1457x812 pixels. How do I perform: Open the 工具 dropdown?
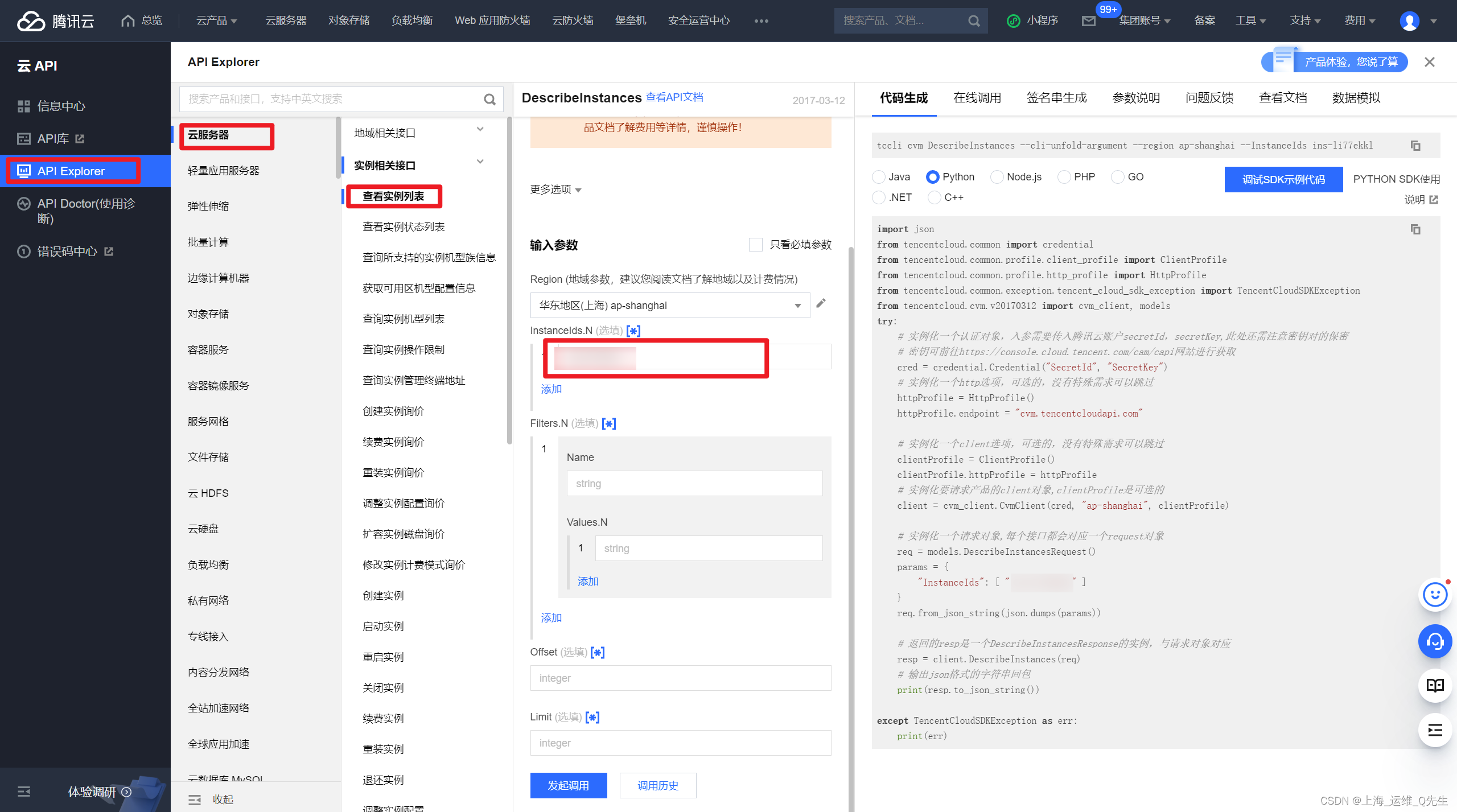coord(1250,20)
